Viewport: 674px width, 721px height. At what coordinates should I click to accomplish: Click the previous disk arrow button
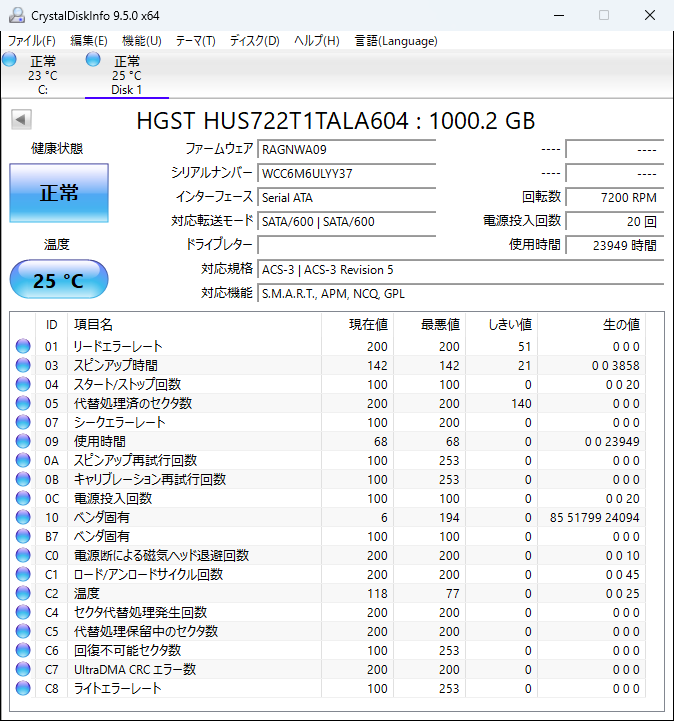point(20,120)
